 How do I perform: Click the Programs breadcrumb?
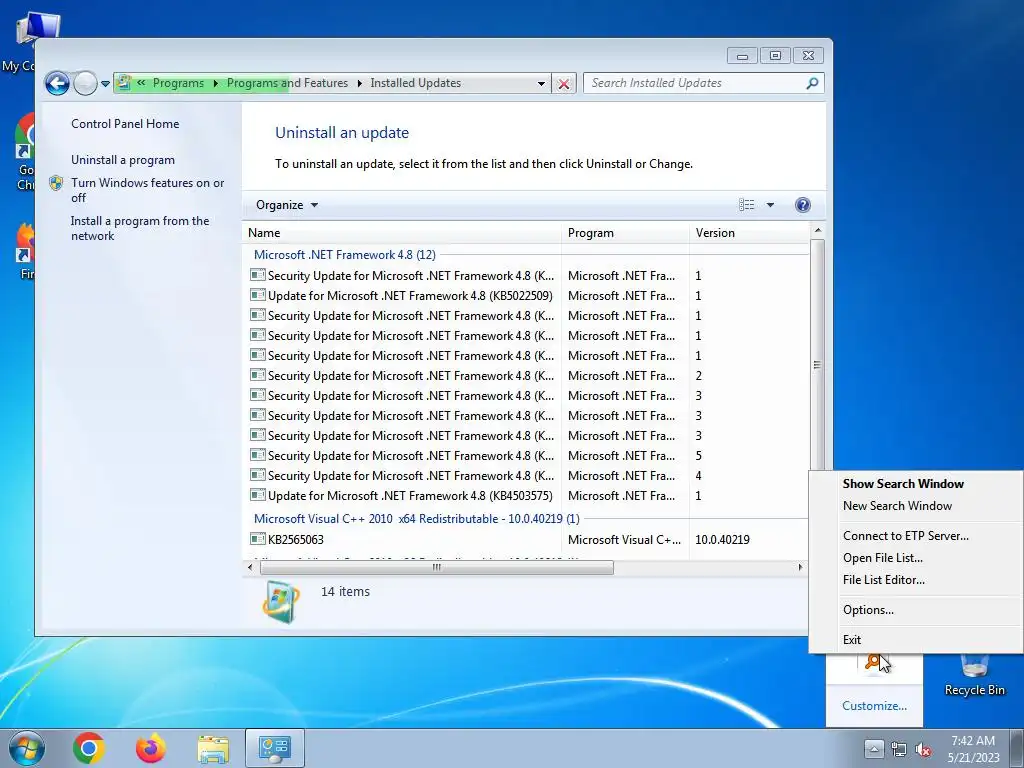[x=178, y=83]
